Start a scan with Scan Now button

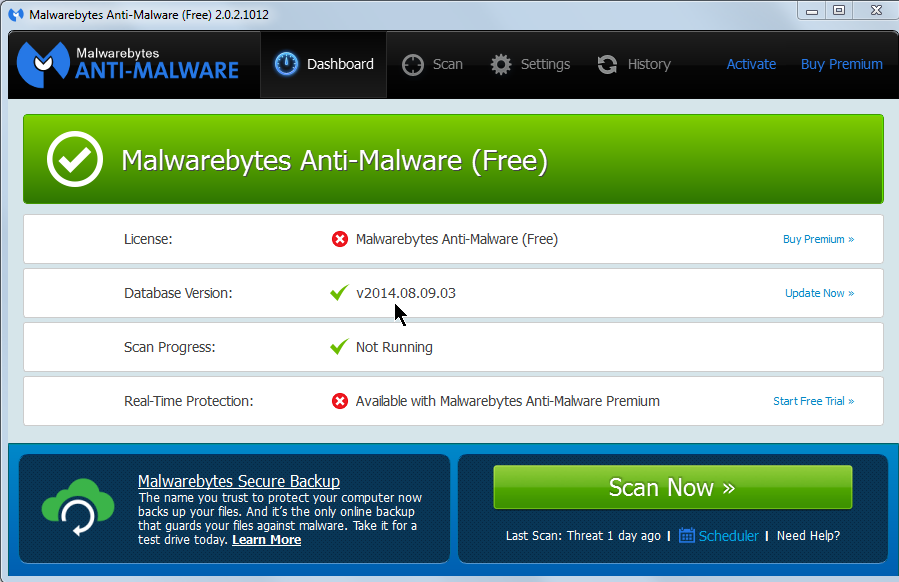[x=673, y=487]
